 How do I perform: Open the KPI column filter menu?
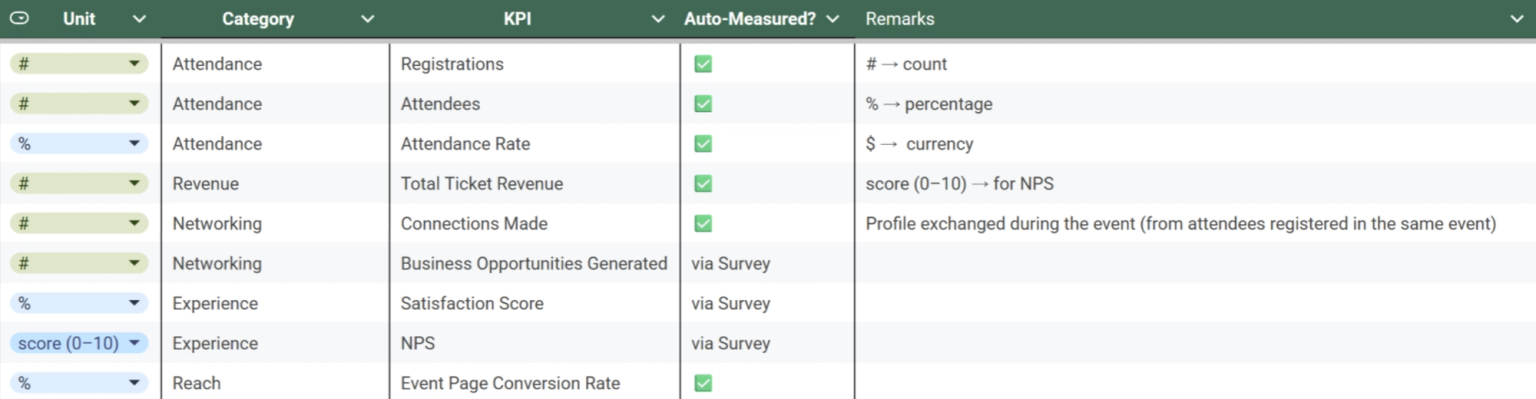(657, 19)
